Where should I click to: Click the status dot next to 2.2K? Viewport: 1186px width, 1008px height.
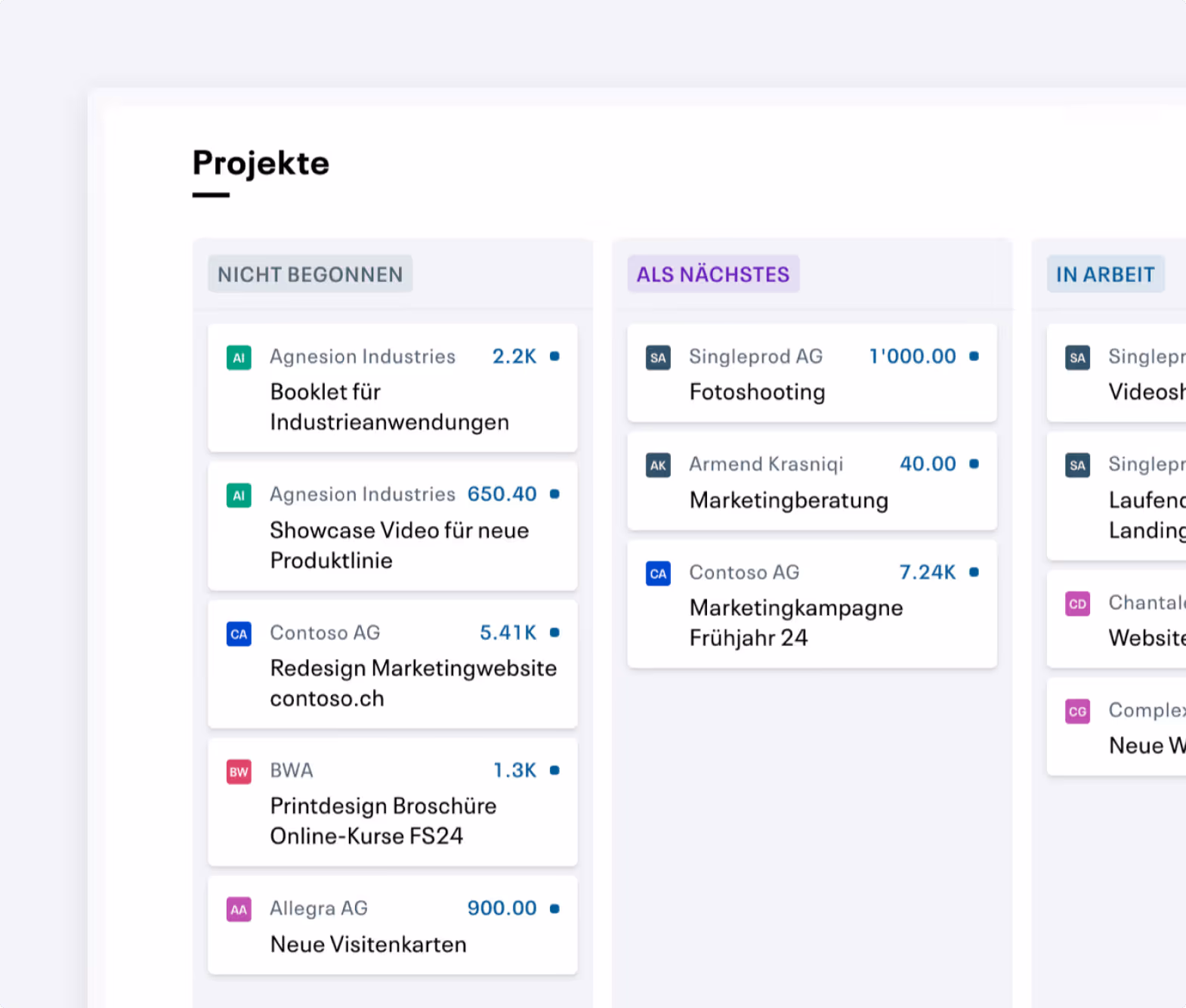(x=554, y=356)
